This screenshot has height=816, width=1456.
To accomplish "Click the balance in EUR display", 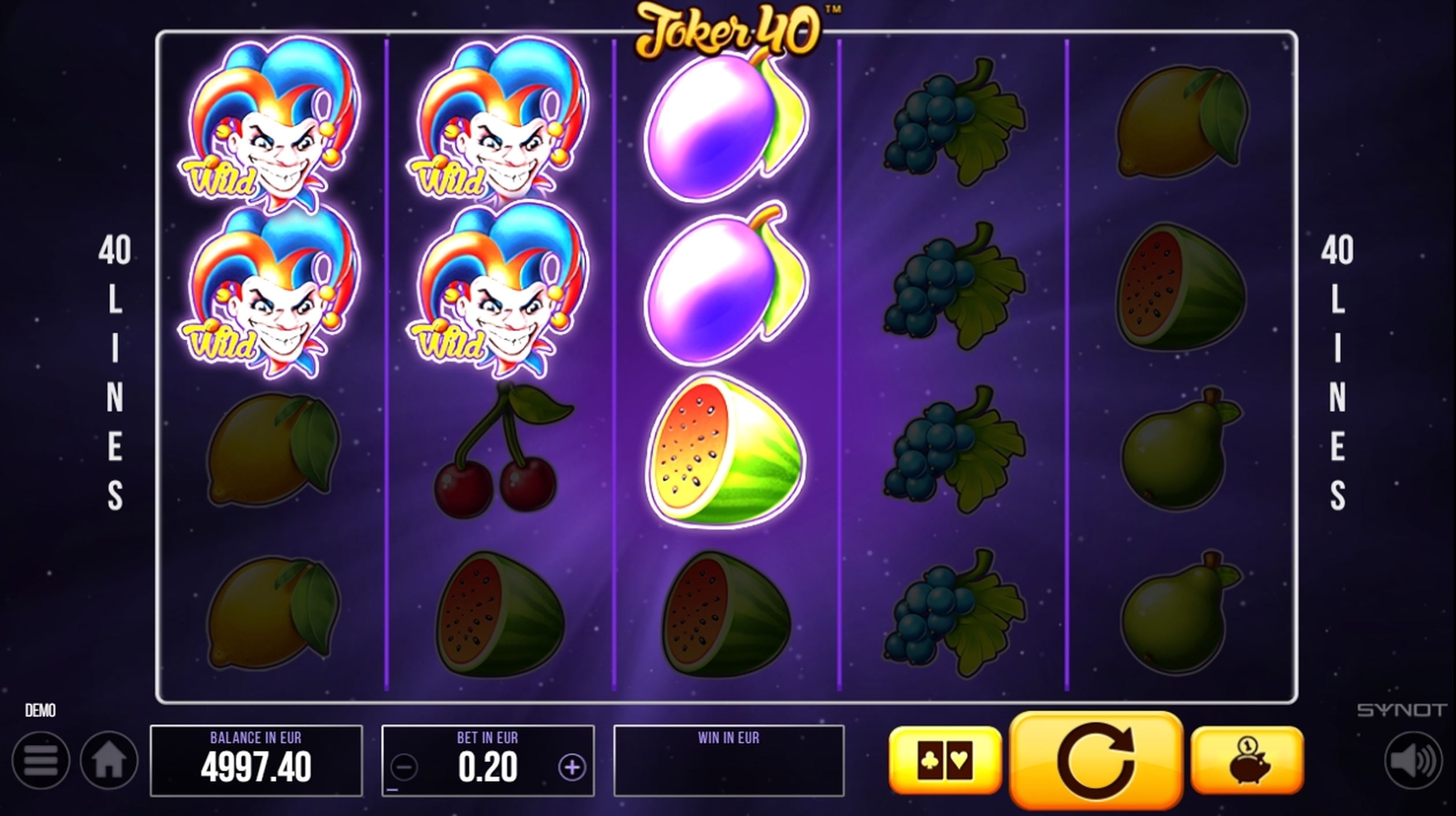I will coord(256,761).
